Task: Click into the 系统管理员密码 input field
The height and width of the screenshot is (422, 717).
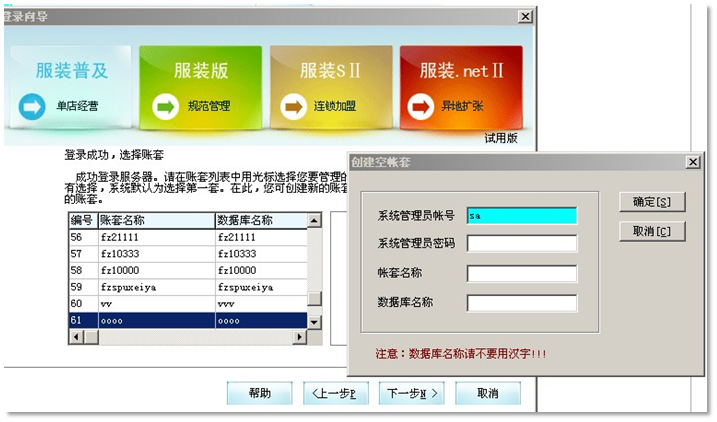Action: [x=522, y=243]
